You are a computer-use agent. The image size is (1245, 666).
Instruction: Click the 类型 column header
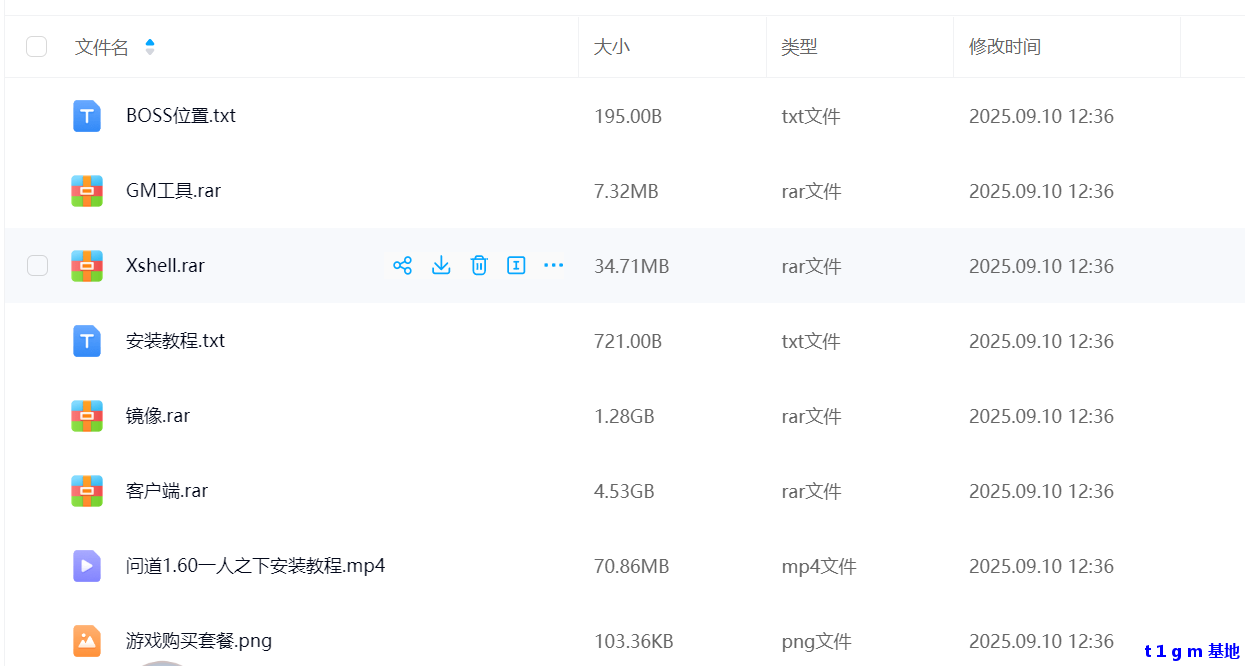(800, 47)
